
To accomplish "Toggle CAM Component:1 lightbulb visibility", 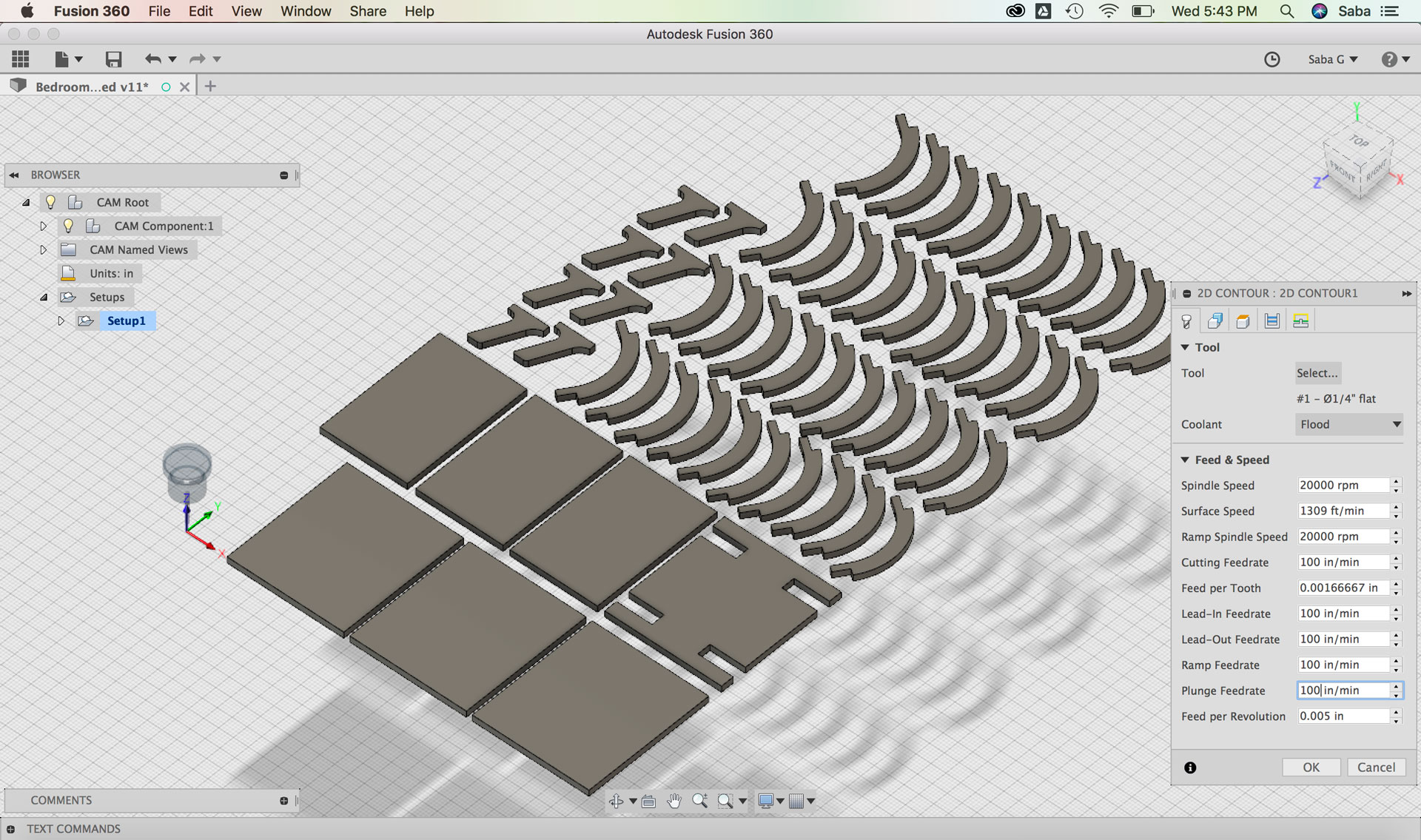I will [x=68, y=226].
